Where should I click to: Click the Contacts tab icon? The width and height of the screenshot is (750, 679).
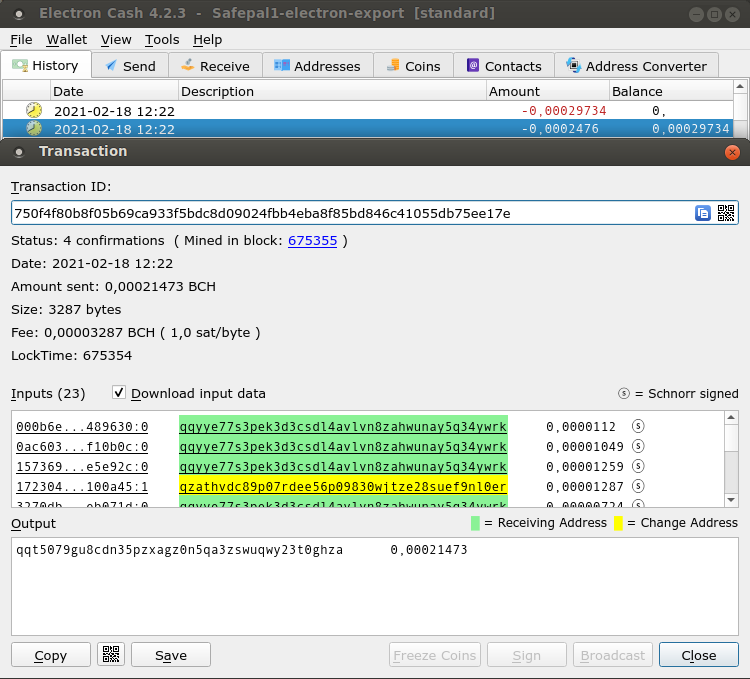473,65
